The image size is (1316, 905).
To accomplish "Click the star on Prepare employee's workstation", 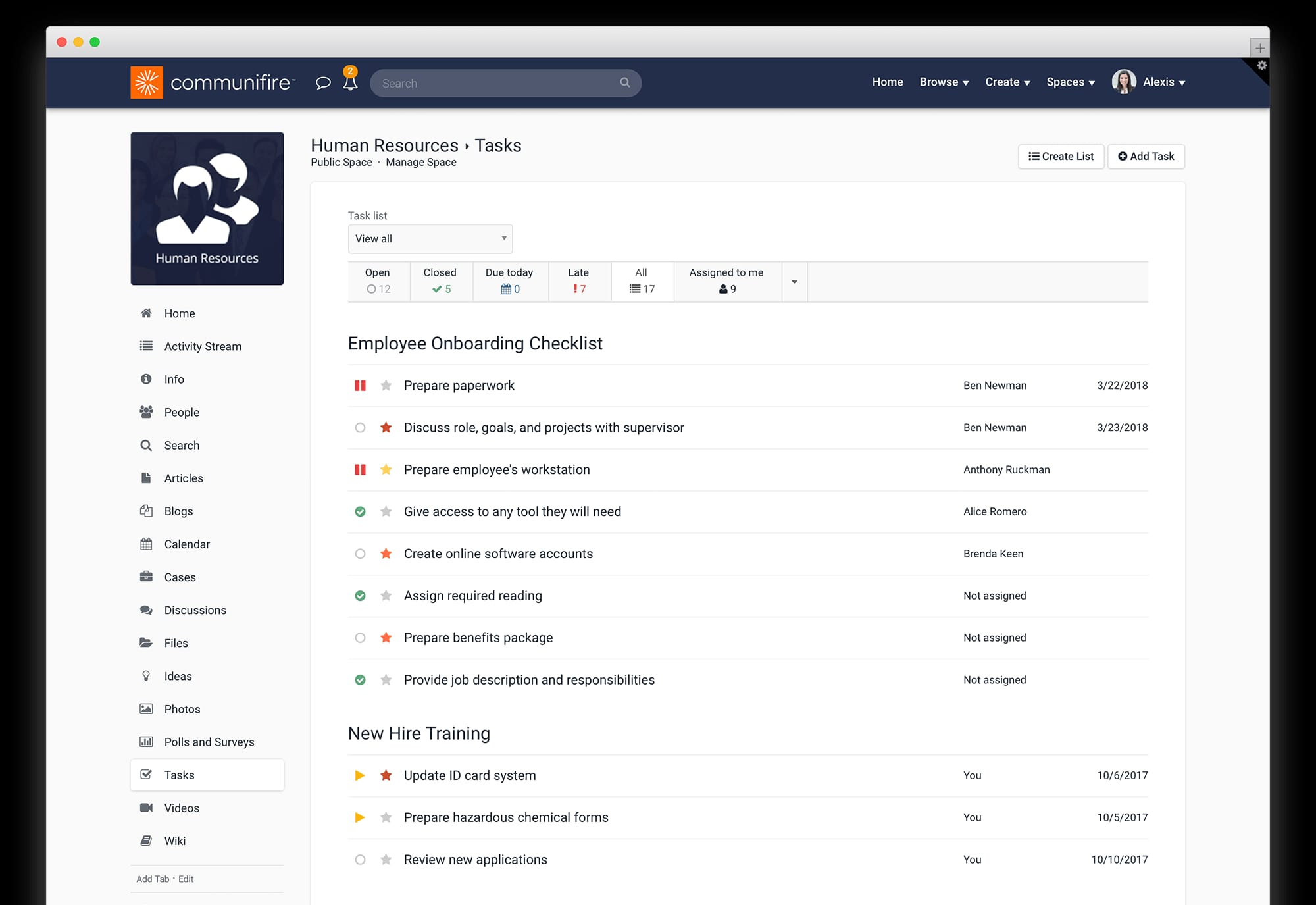I will [386, 469].
